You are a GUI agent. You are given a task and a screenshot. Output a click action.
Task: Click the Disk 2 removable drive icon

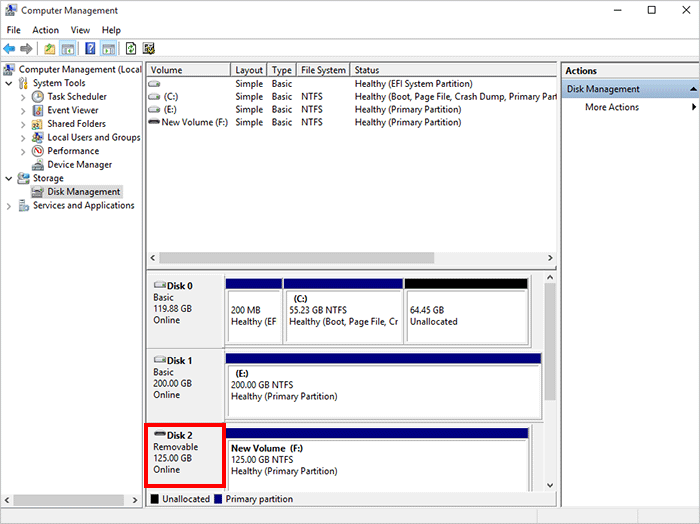pyautogui.click(x=160, y=434)
